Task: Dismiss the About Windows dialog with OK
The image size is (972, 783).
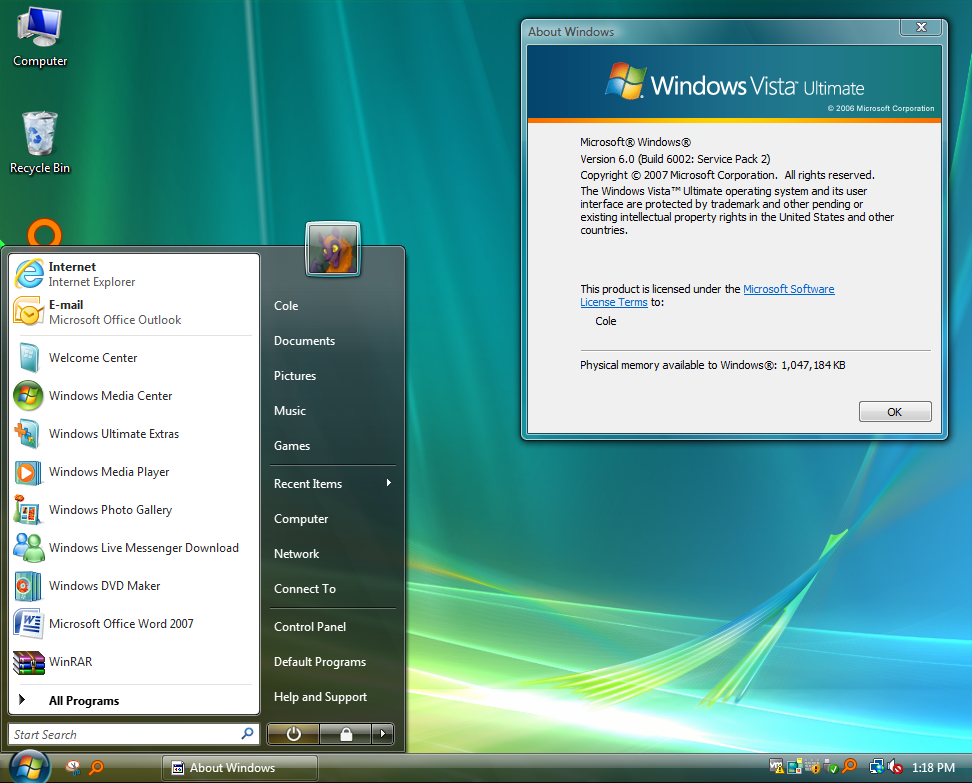Action: (x=894, y=411)
